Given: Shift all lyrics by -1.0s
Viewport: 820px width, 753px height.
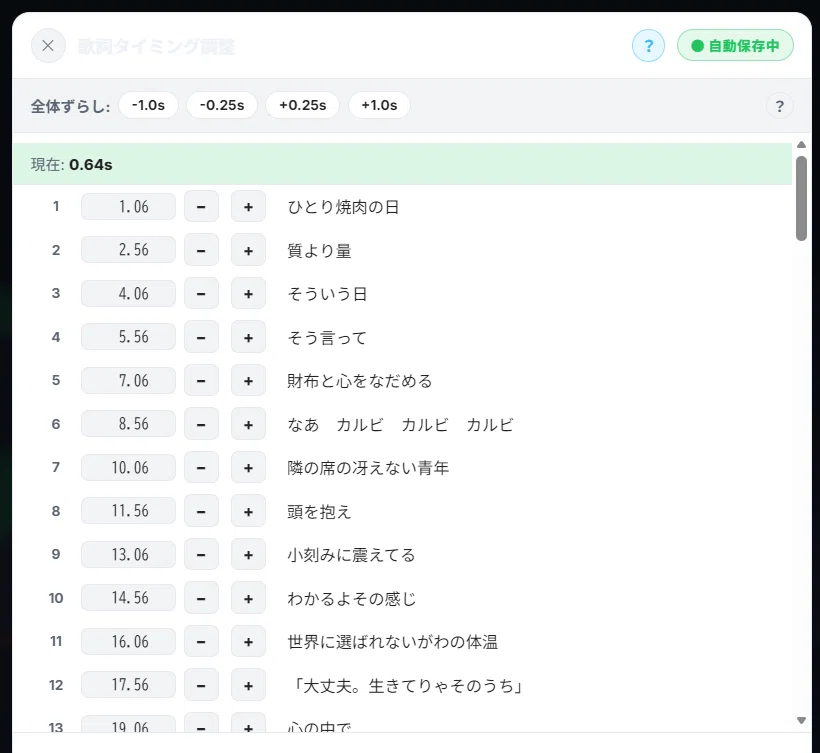Looking at the screenshot, I should (x=149, y=105).
